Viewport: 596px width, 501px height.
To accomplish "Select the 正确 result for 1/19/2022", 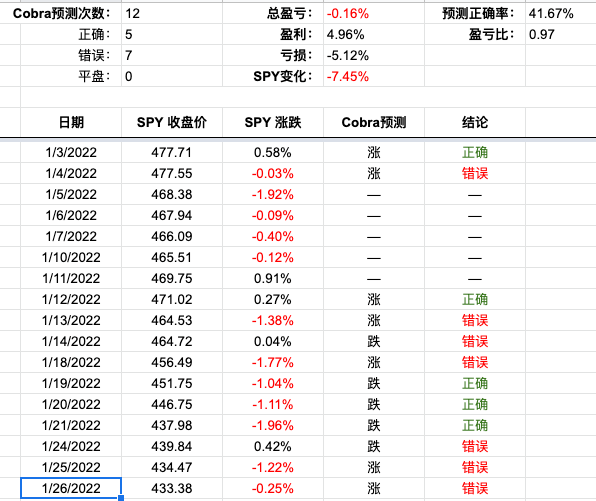I will (475, 383).
